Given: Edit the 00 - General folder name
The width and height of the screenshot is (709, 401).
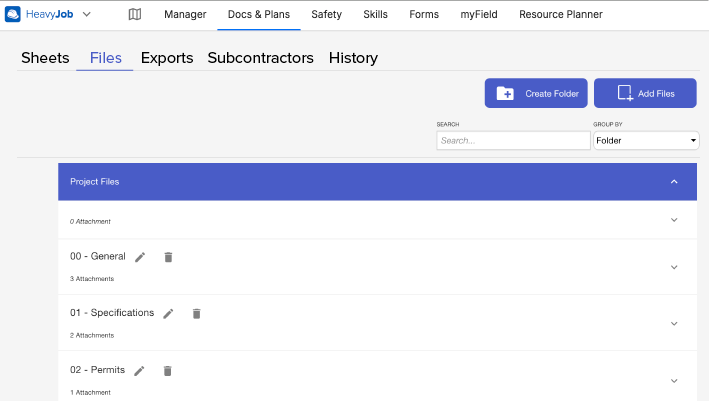Looking at the screenshot, I should point(140,257).
